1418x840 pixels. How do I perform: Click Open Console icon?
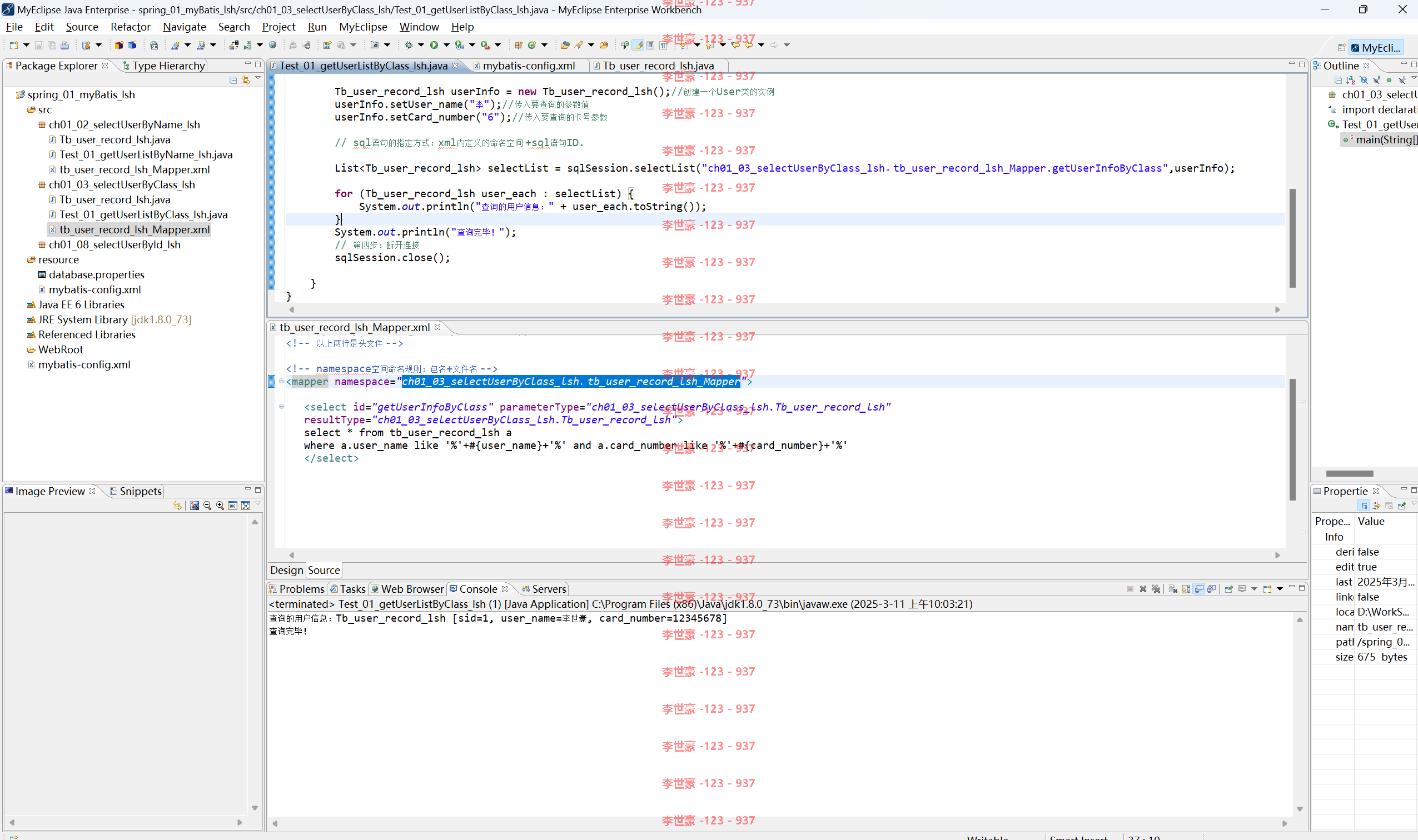[1267, 589]
